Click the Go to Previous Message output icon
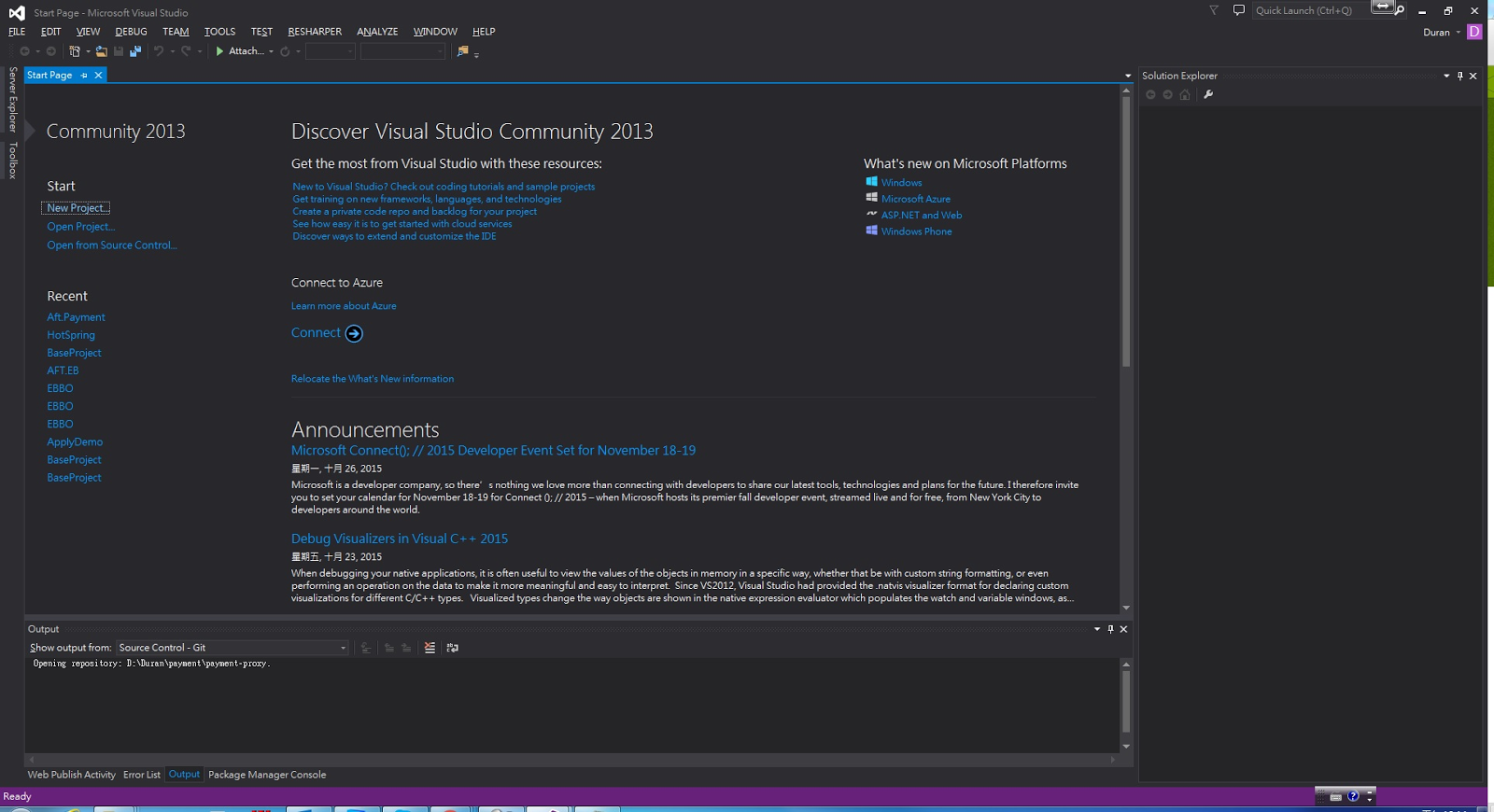Image resolution: width=1494 pixels, height=812 pixels. pyautogui.click(x=389, y=648)
